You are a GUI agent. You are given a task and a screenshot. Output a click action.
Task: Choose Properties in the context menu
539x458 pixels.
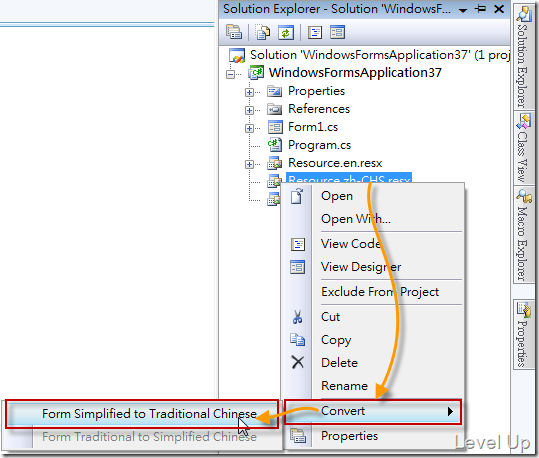(373, 436)
